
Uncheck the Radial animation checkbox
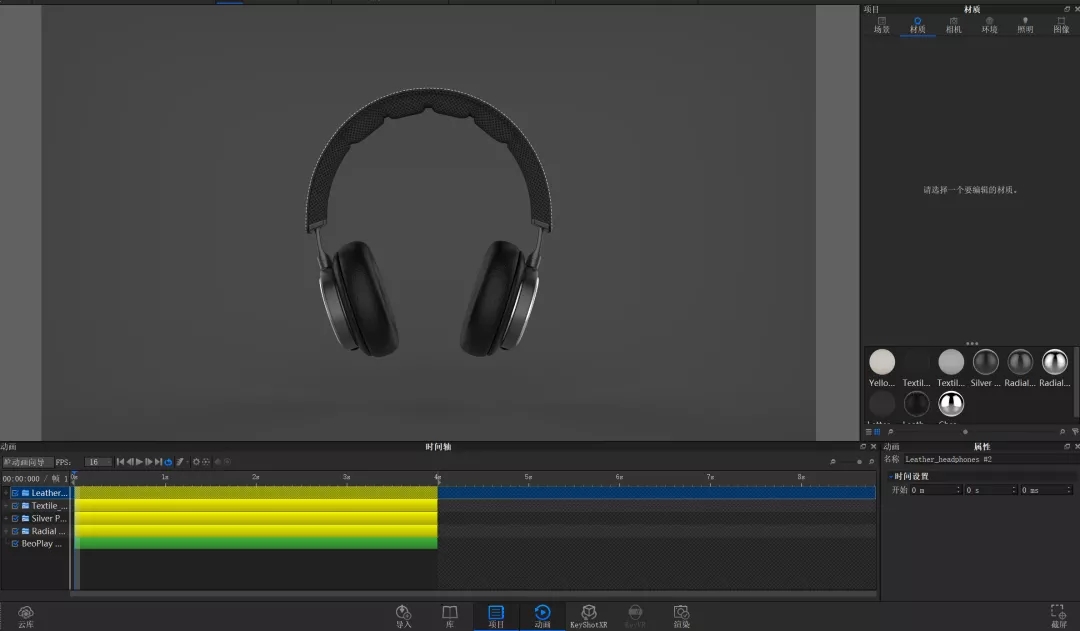[x=15, y=531]
